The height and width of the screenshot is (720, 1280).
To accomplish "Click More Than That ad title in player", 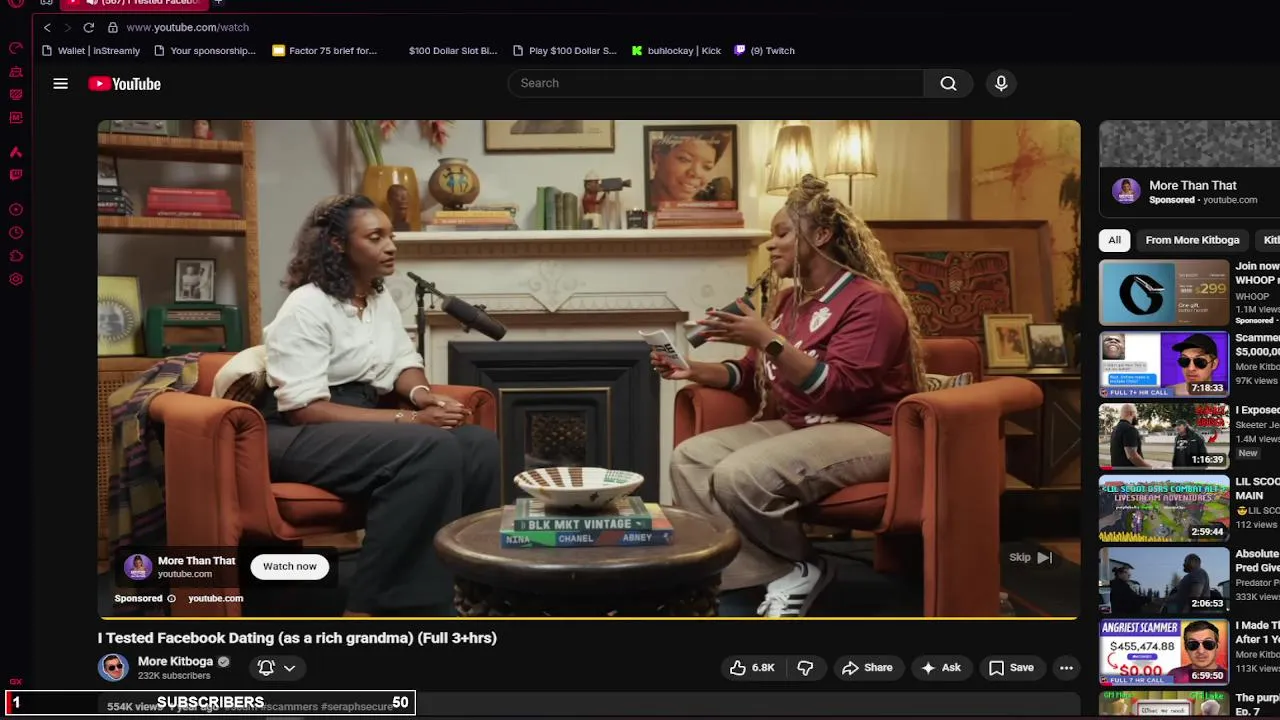I will [x=196, y=561].
